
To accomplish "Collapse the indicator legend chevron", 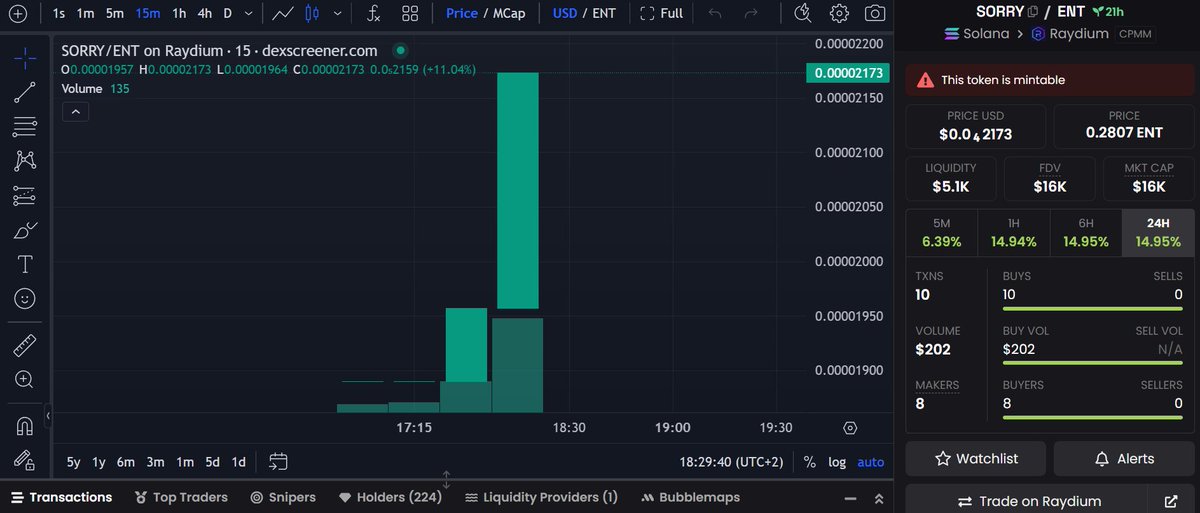I will (x=76, y=112).
